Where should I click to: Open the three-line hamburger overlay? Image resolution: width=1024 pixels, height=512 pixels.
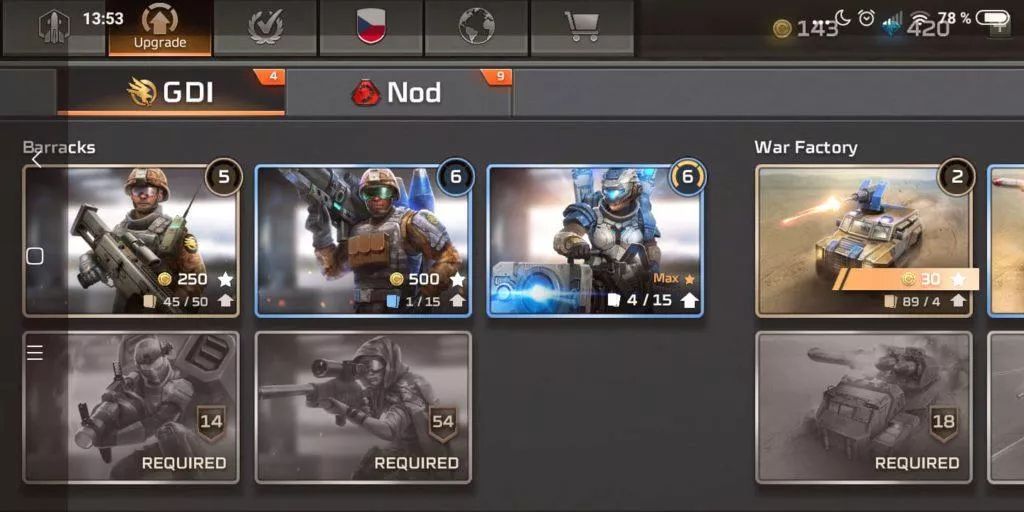pyautogui.click(x=35, y=353)
